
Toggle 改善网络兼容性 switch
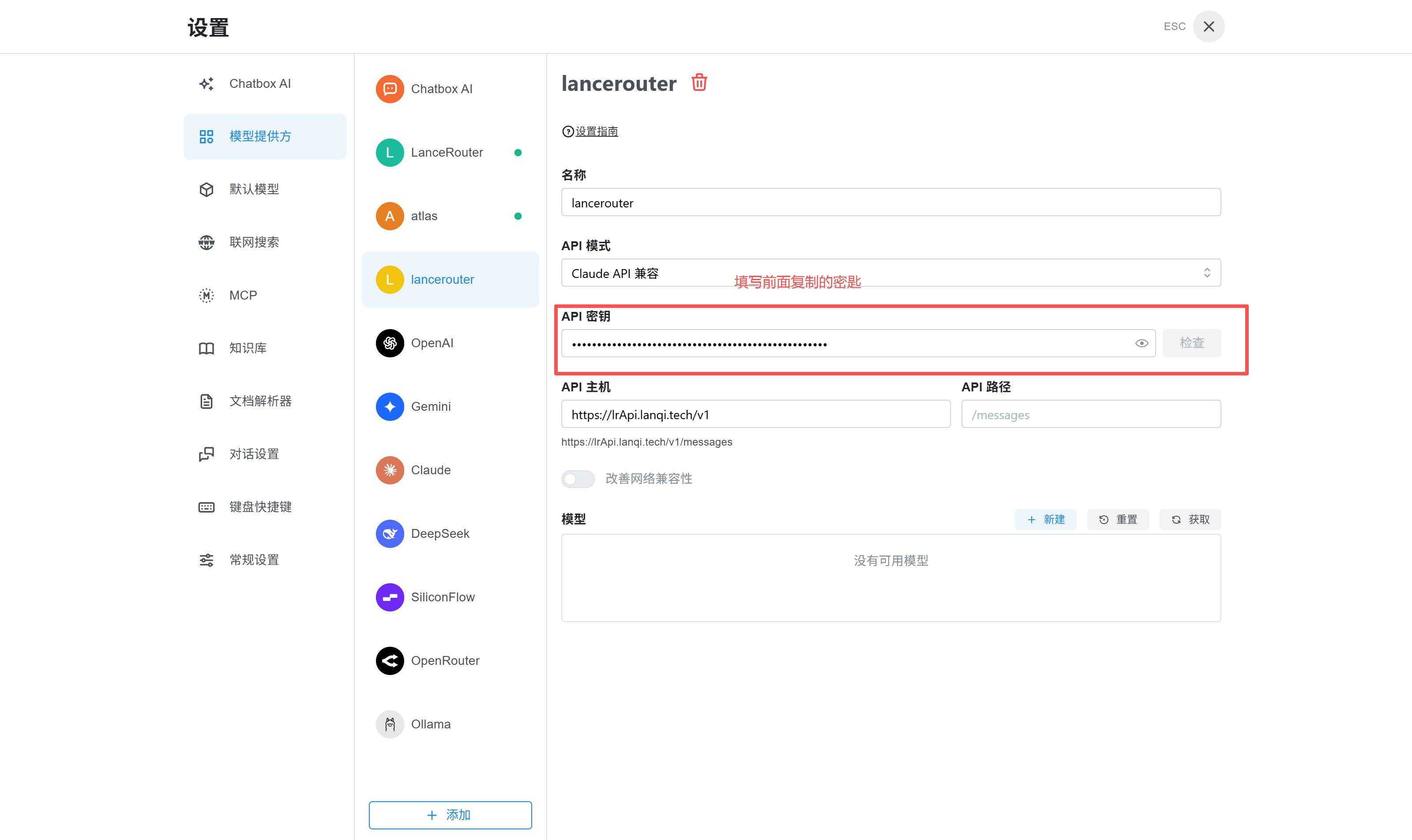[x=578, y=478]
